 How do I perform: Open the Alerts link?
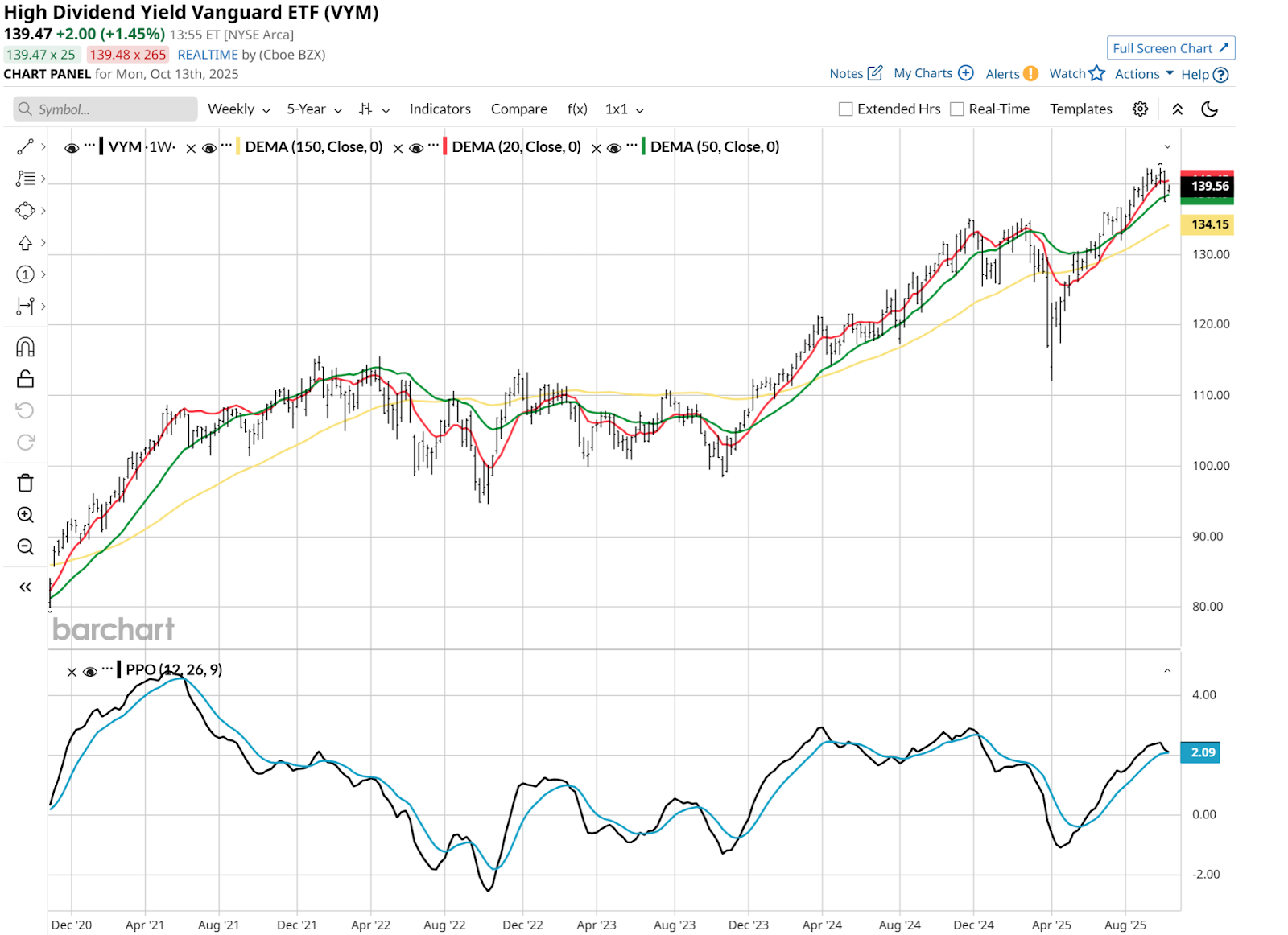tap(1002, 73)
